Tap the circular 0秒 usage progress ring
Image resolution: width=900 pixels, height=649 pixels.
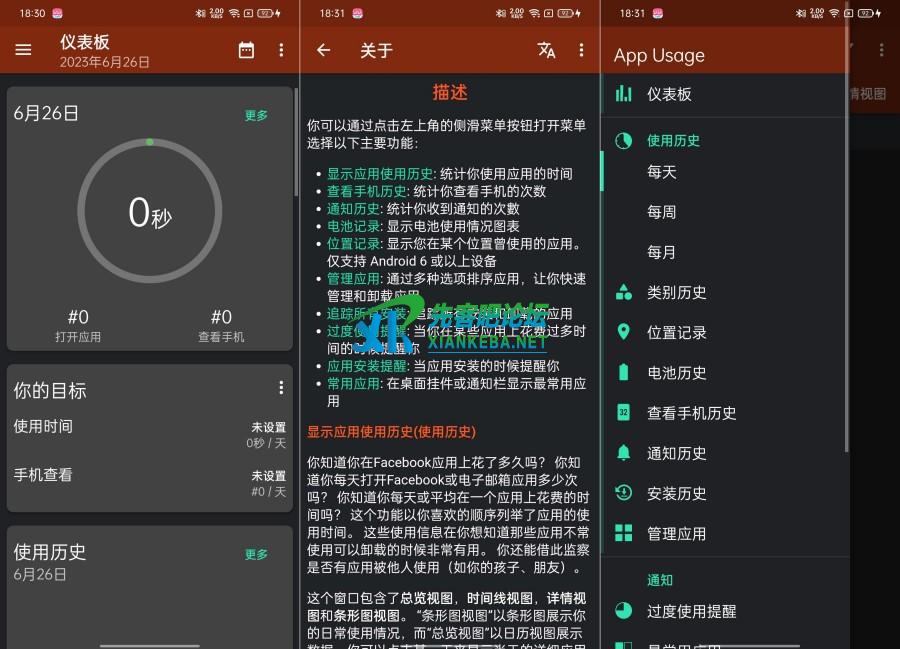pos(150,212)
